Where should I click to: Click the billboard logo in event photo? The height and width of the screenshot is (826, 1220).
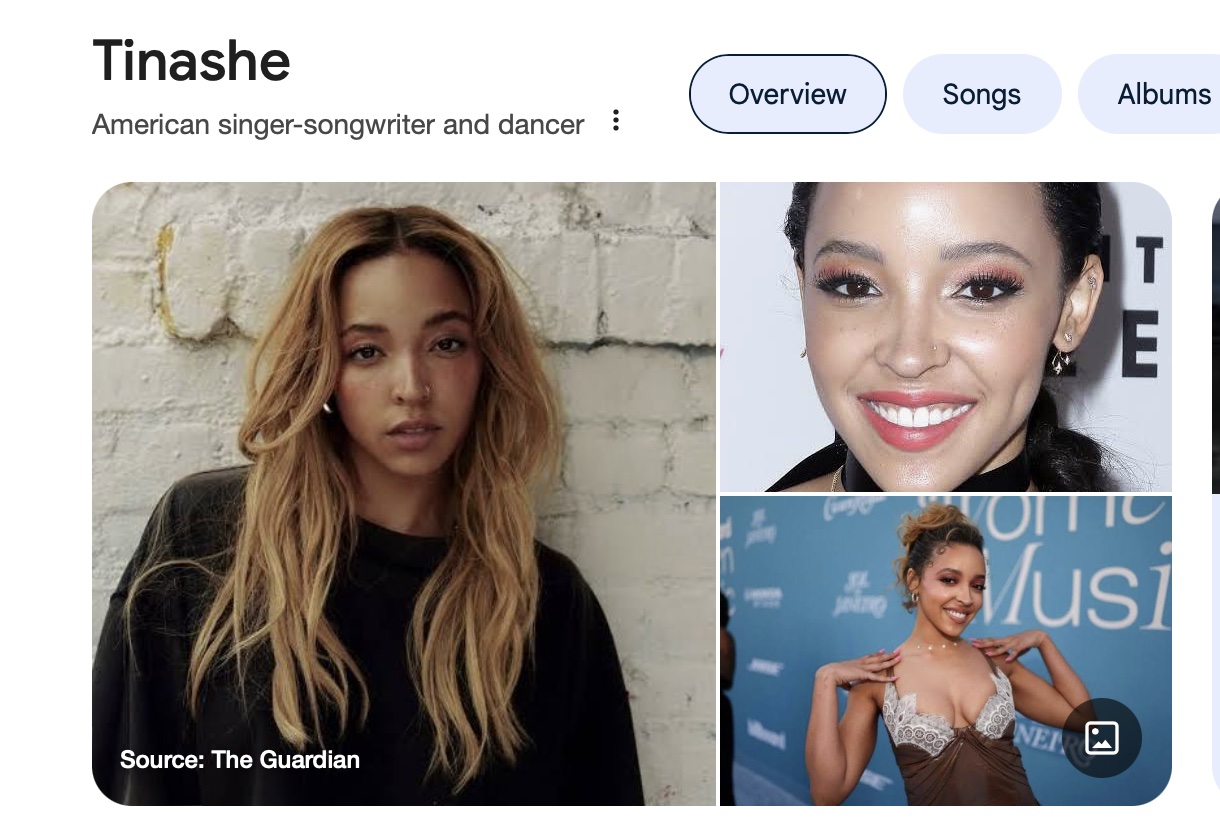(x=765, y=733)
